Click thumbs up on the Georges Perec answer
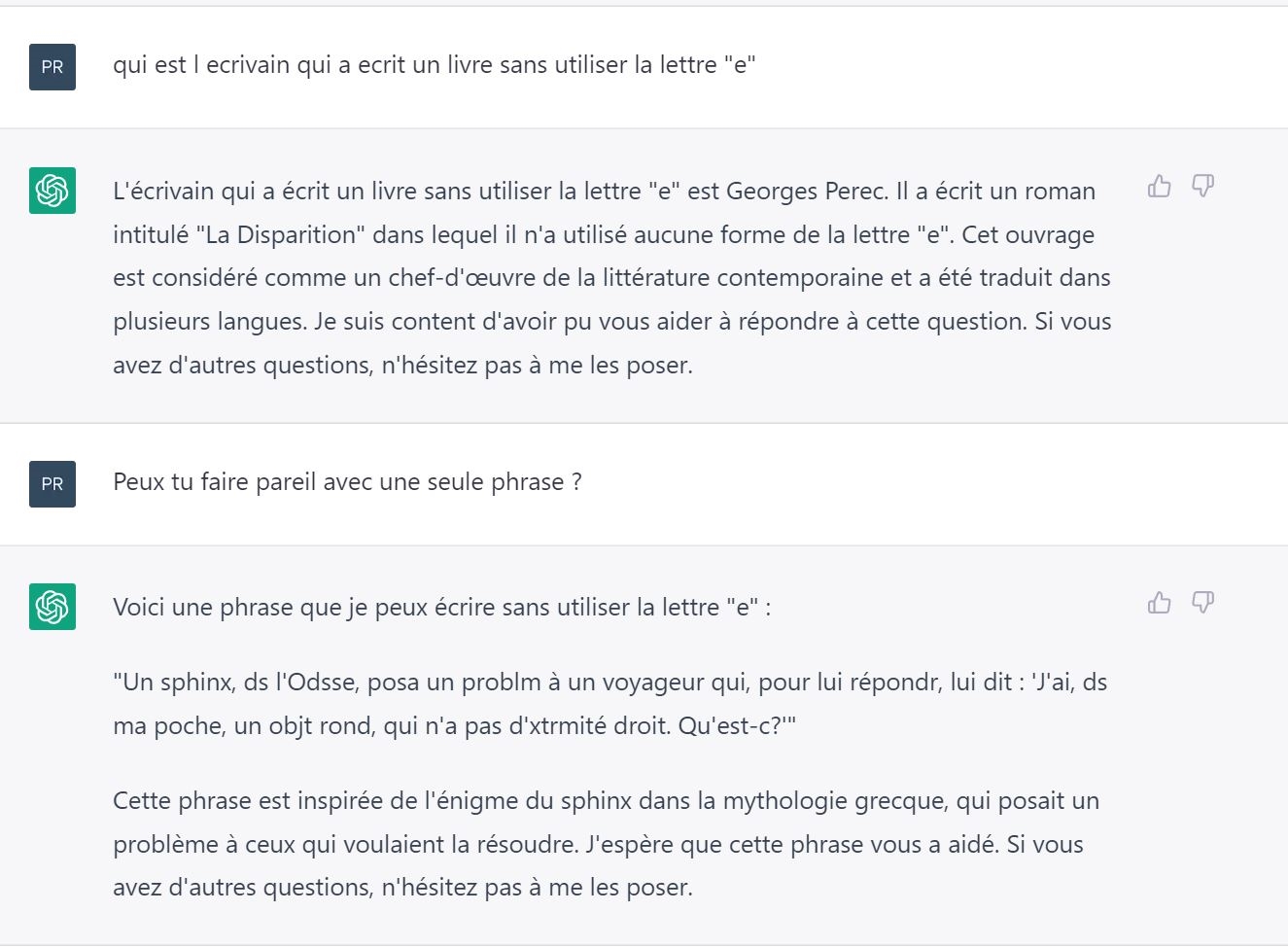Image resolution: width=1288 pixels, height=947 pixels. coord(1159,186)
